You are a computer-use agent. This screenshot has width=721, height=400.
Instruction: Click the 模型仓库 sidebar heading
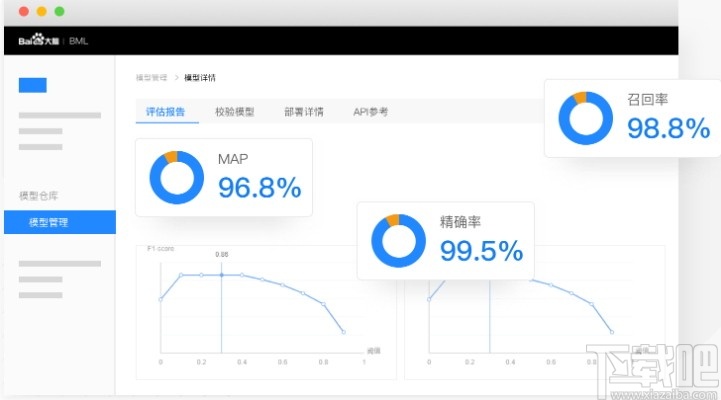click(x=39, y=196)
